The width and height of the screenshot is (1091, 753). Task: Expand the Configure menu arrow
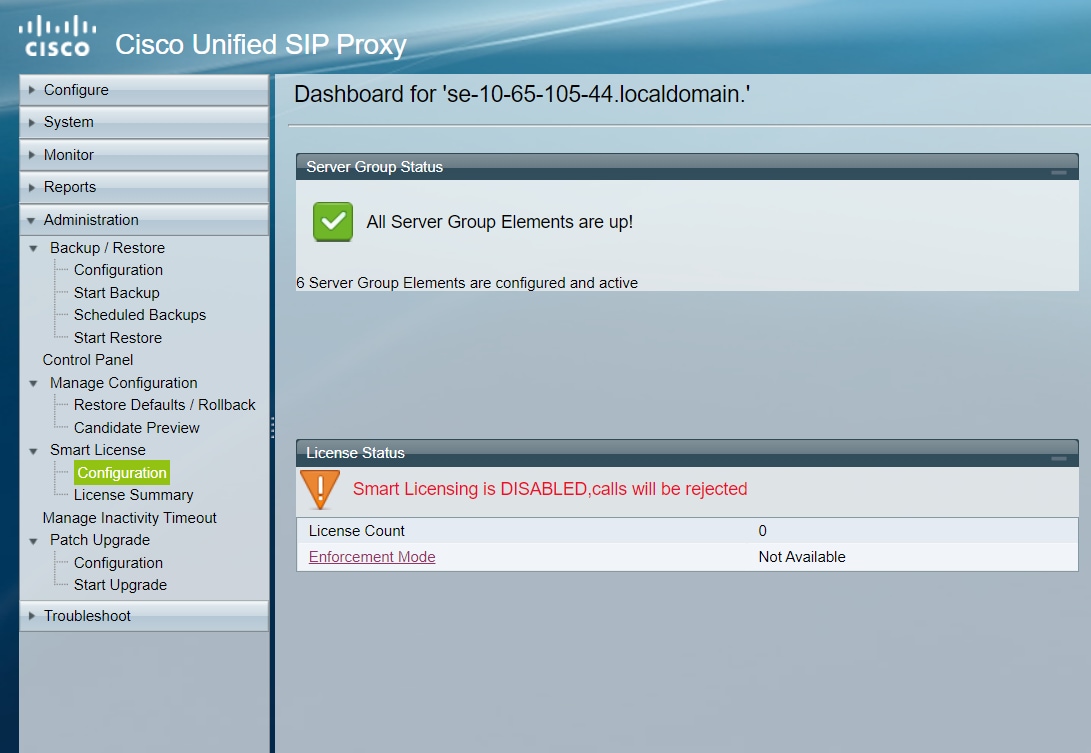(31, 90)
